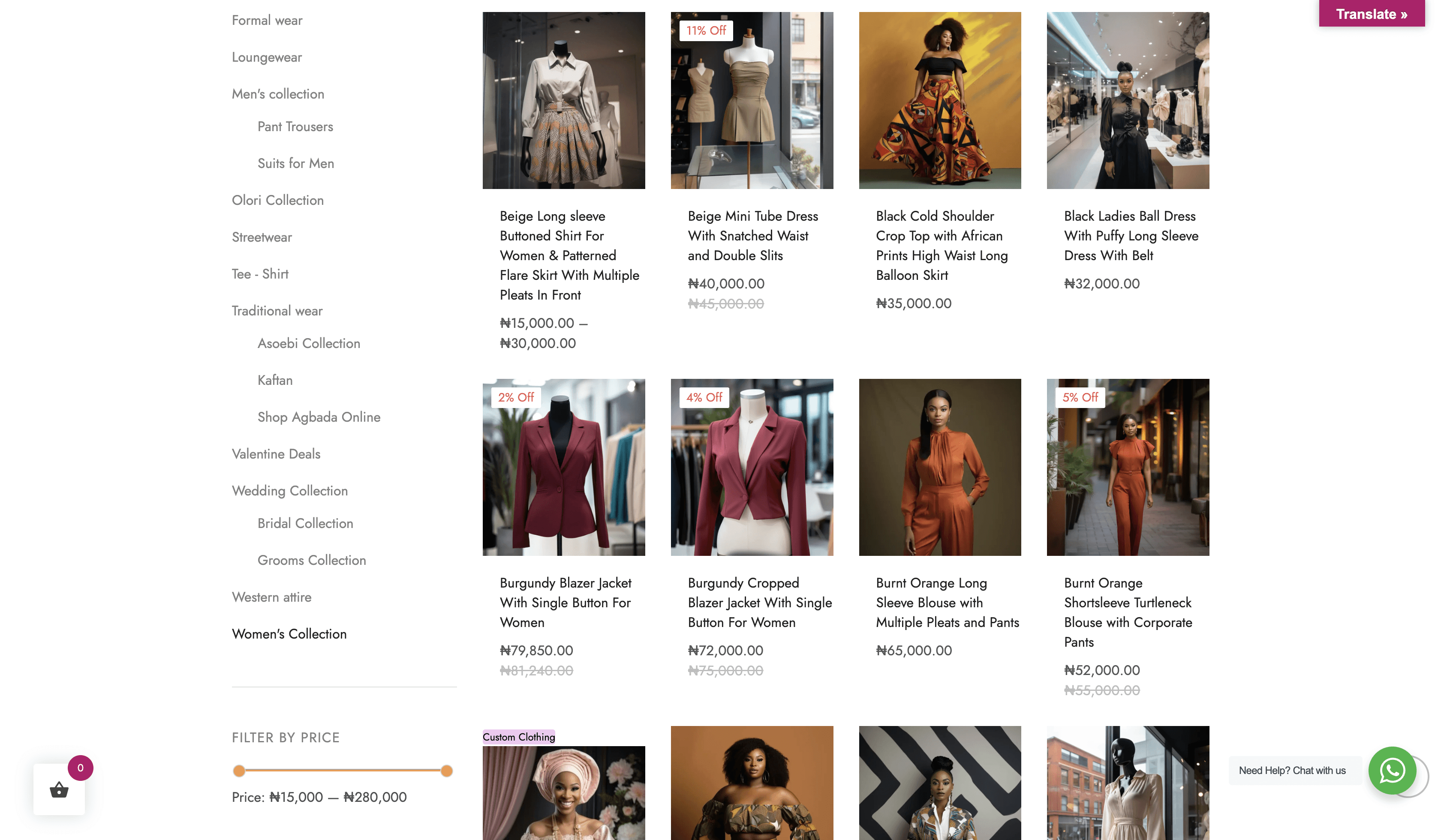Click Need Help? Chat with us
Screen dimensions: 1438x840
(1292, 771)
